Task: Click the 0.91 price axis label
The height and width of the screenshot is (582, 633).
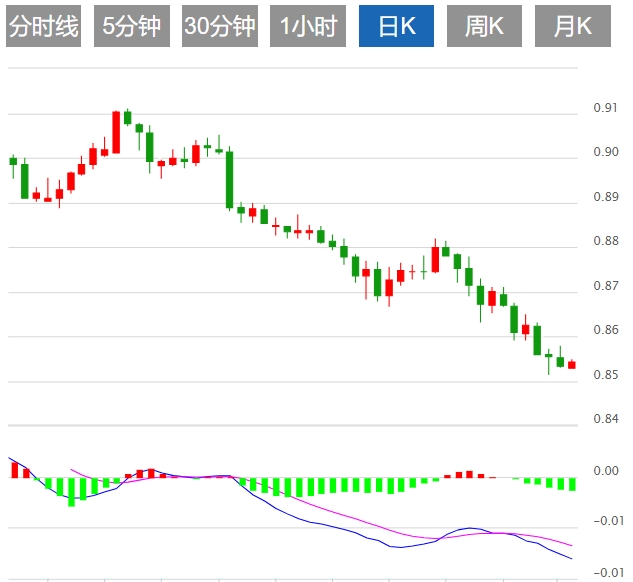Action: tap(605, 108)
